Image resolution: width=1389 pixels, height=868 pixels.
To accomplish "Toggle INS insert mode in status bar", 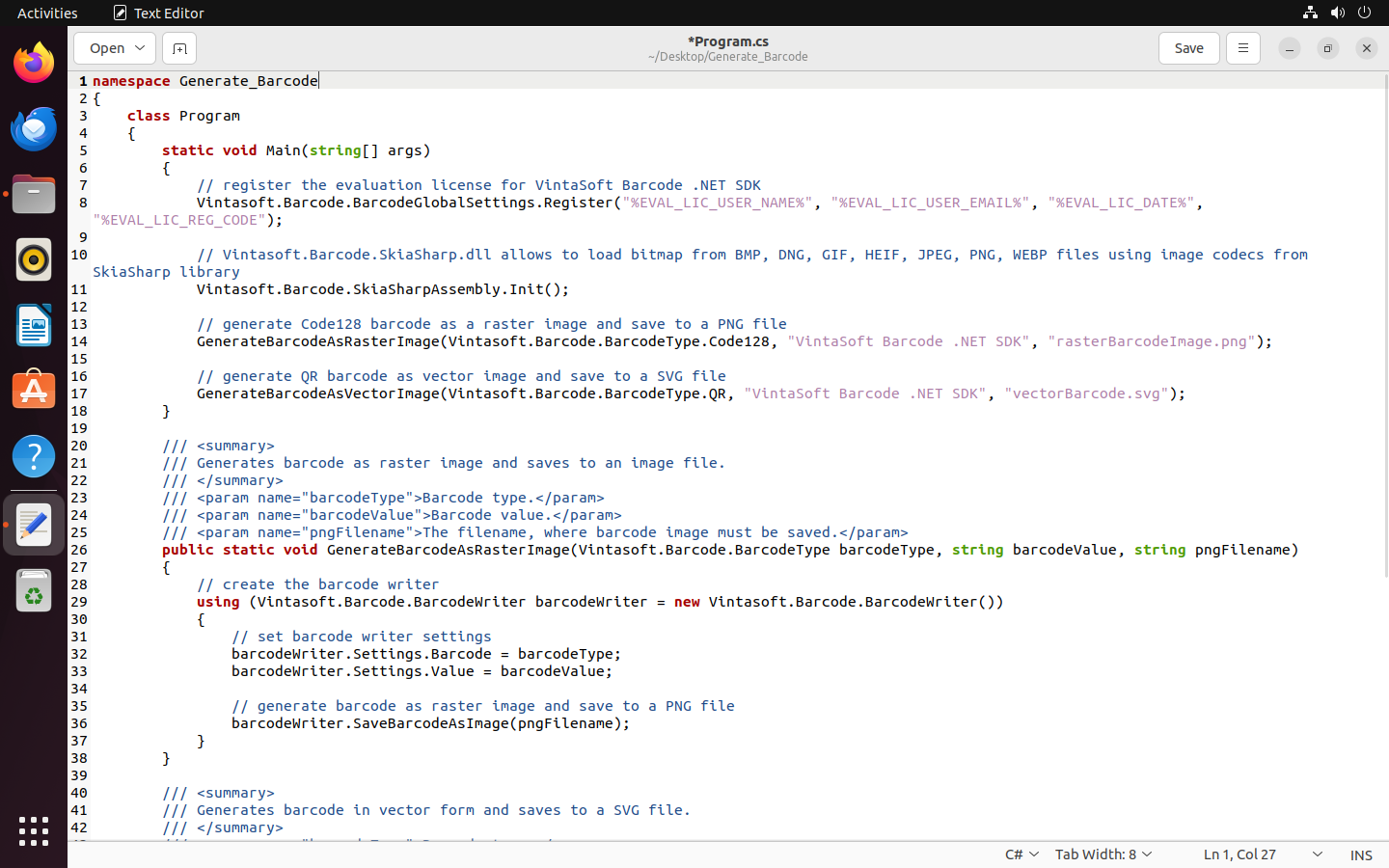I will [x=1360, y=854].
